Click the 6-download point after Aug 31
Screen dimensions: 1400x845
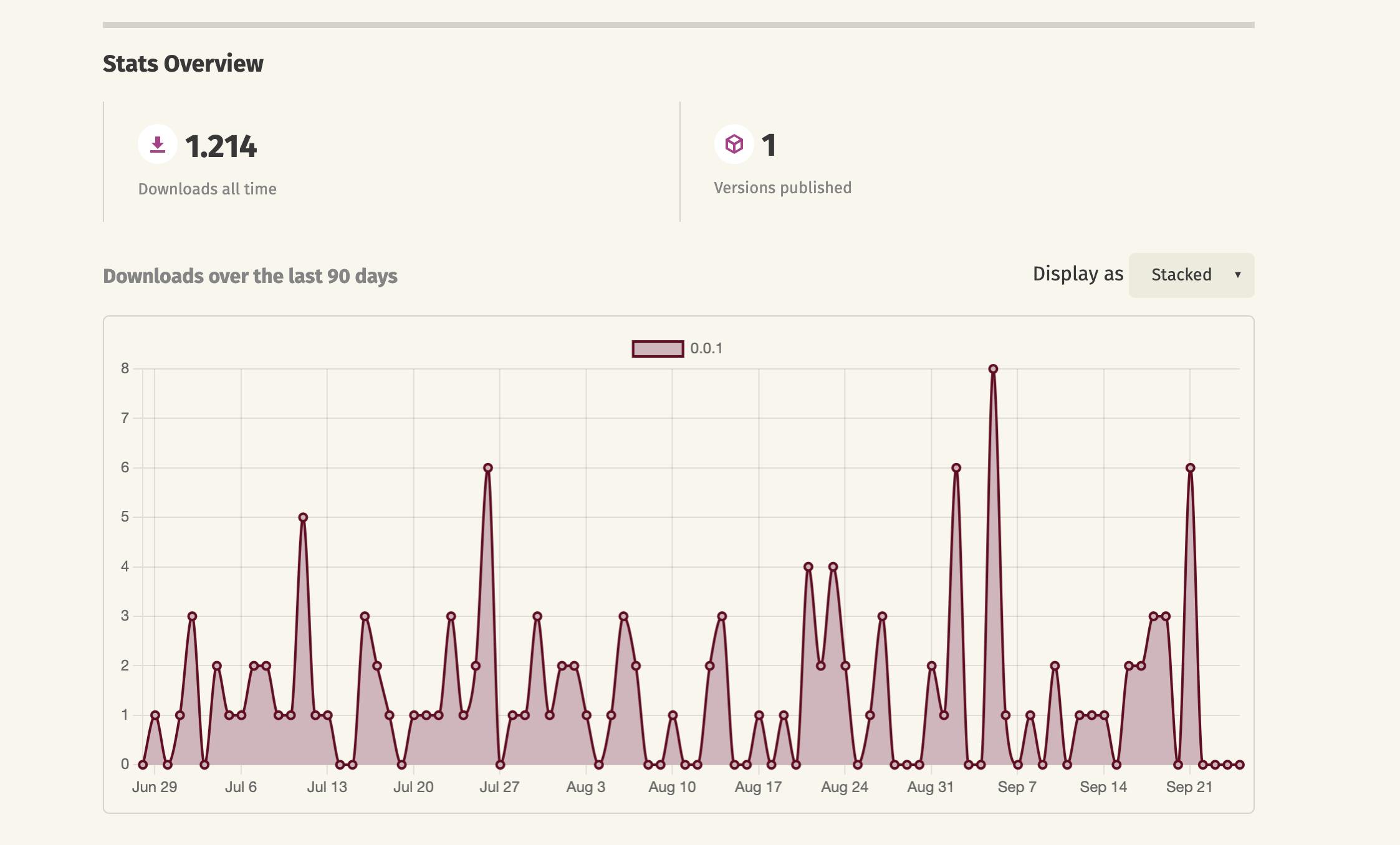click(956, 468)
